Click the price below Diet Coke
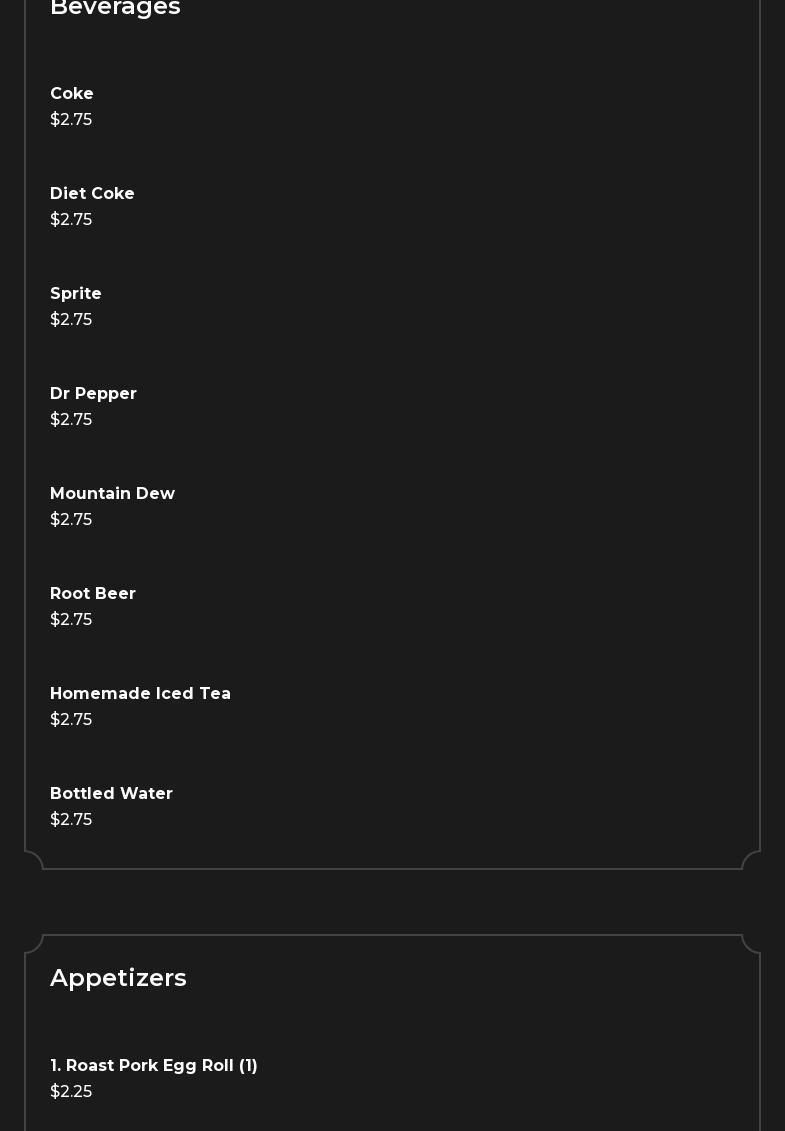The height and width of the screenshot is (1131, 785). pyautogui.click(x=71, y=220)
